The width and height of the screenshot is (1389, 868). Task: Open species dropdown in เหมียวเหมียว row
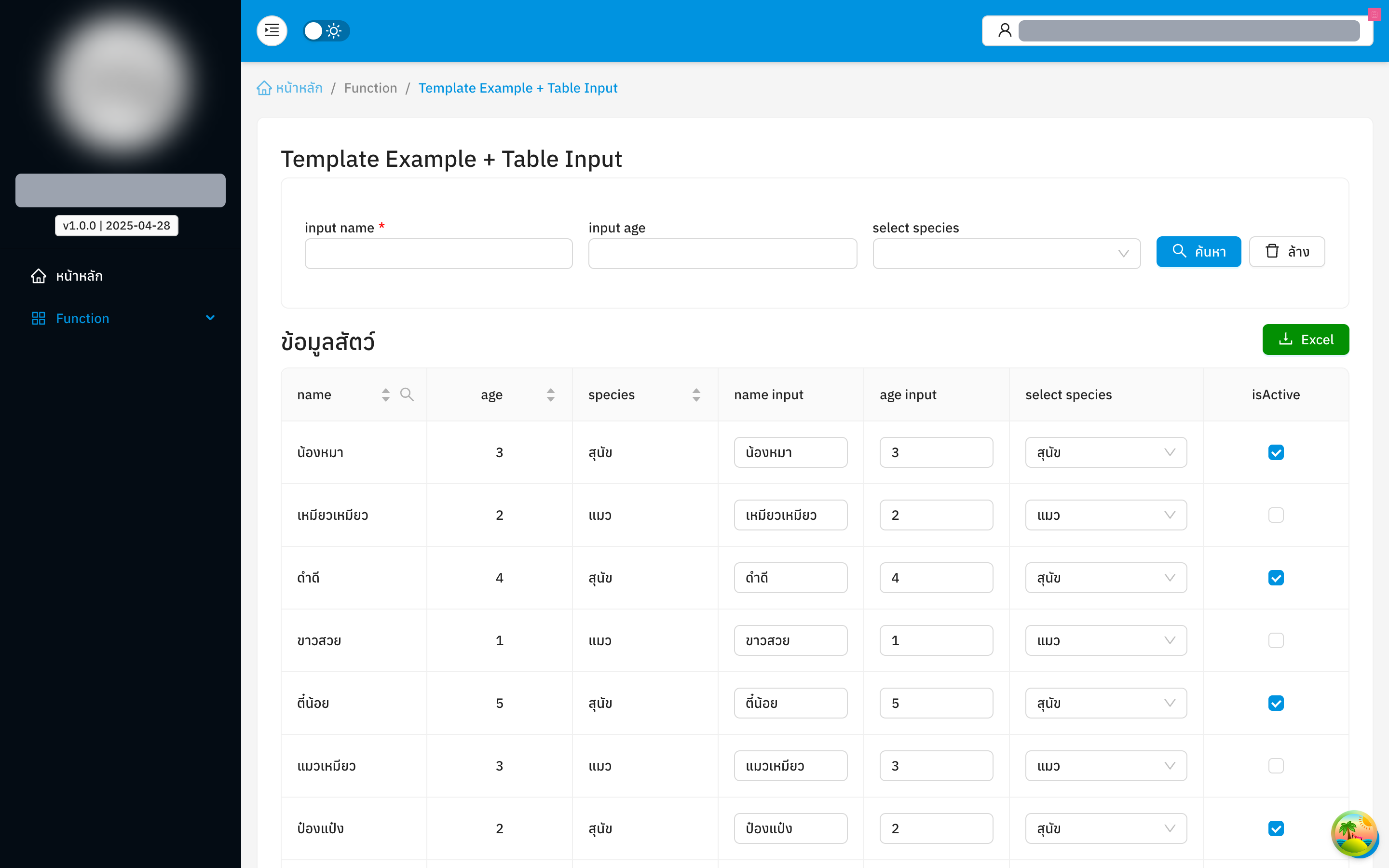tap(1106, 515)
